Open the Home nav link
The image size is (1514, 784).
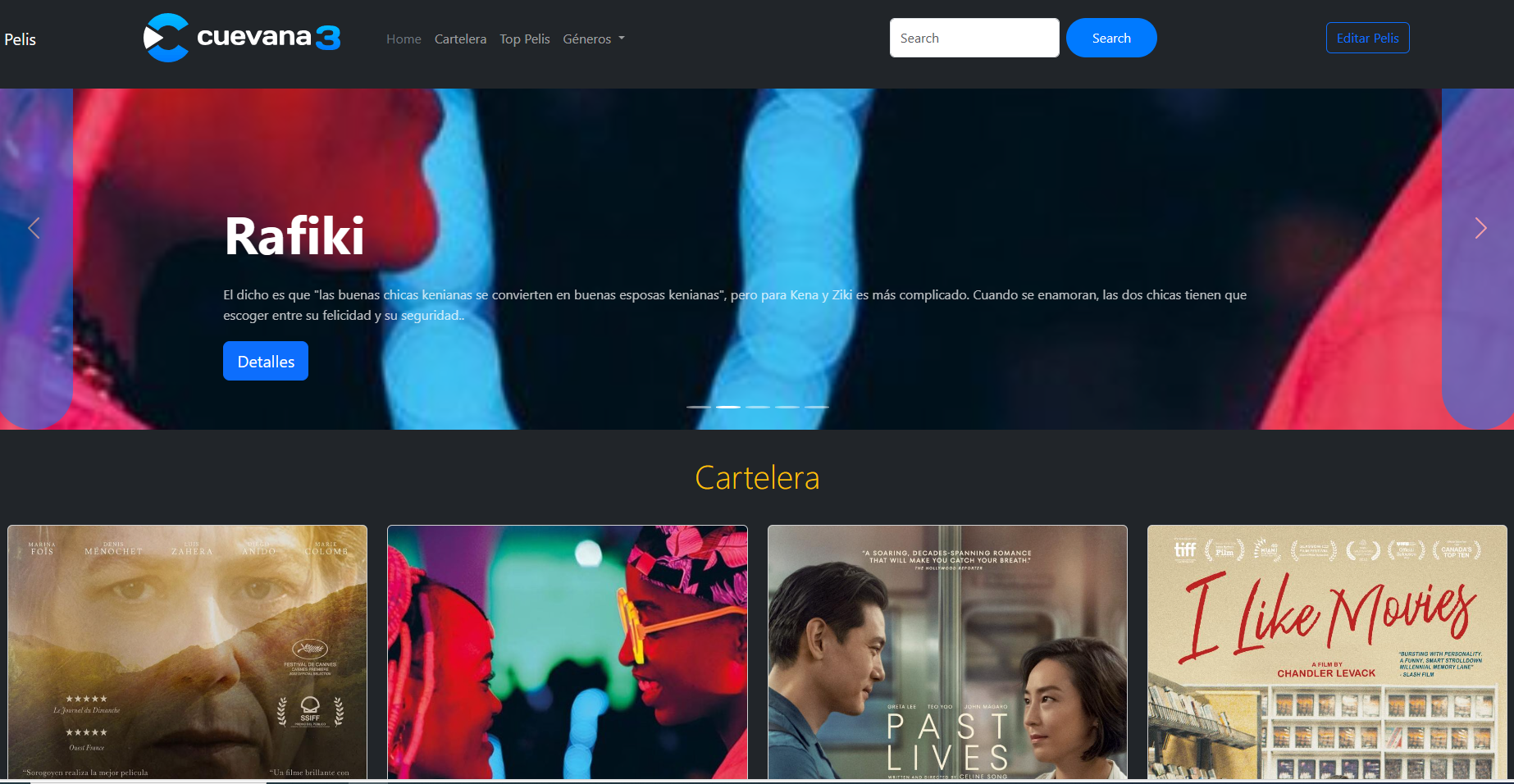[x=404, y=39]
